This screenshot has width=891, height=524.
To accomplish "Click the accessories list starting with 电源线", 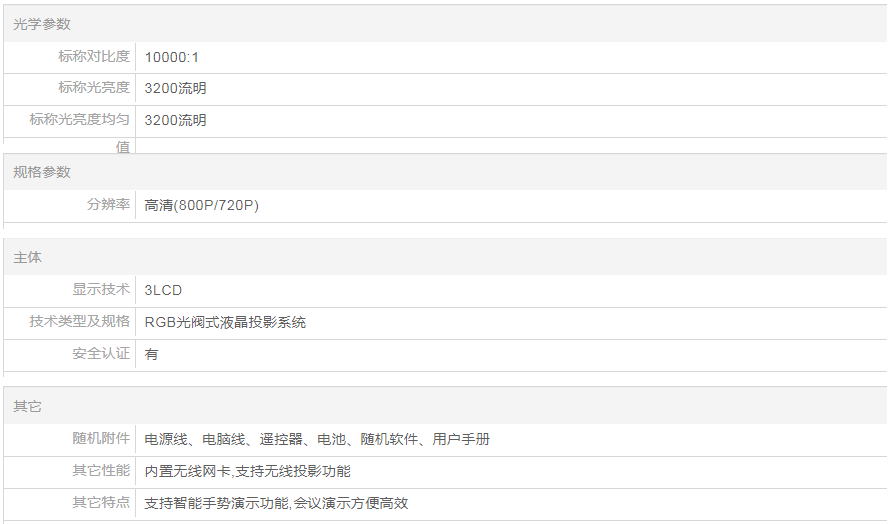I will click(x=317, y=439).
